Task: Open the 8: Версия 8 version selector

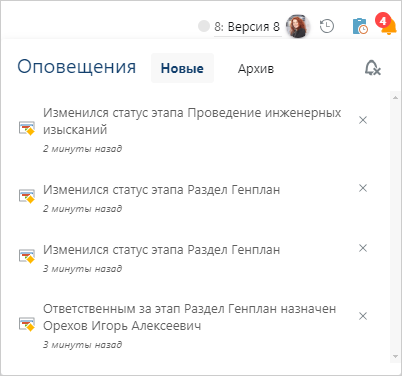Action: tap(247, 27)
